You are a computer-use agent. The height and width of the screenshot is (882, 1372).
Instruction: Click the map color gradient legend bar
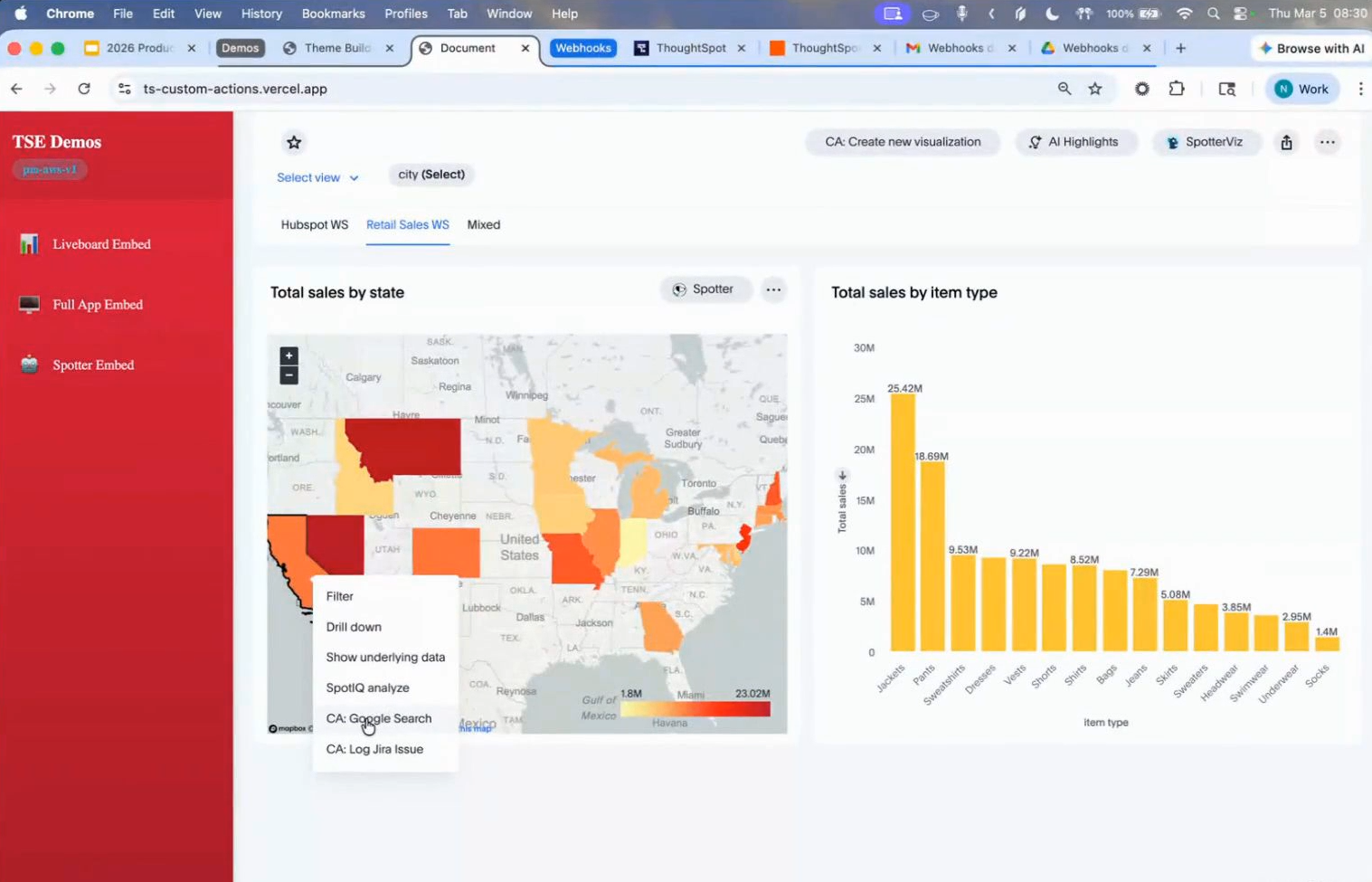point(695,709)
